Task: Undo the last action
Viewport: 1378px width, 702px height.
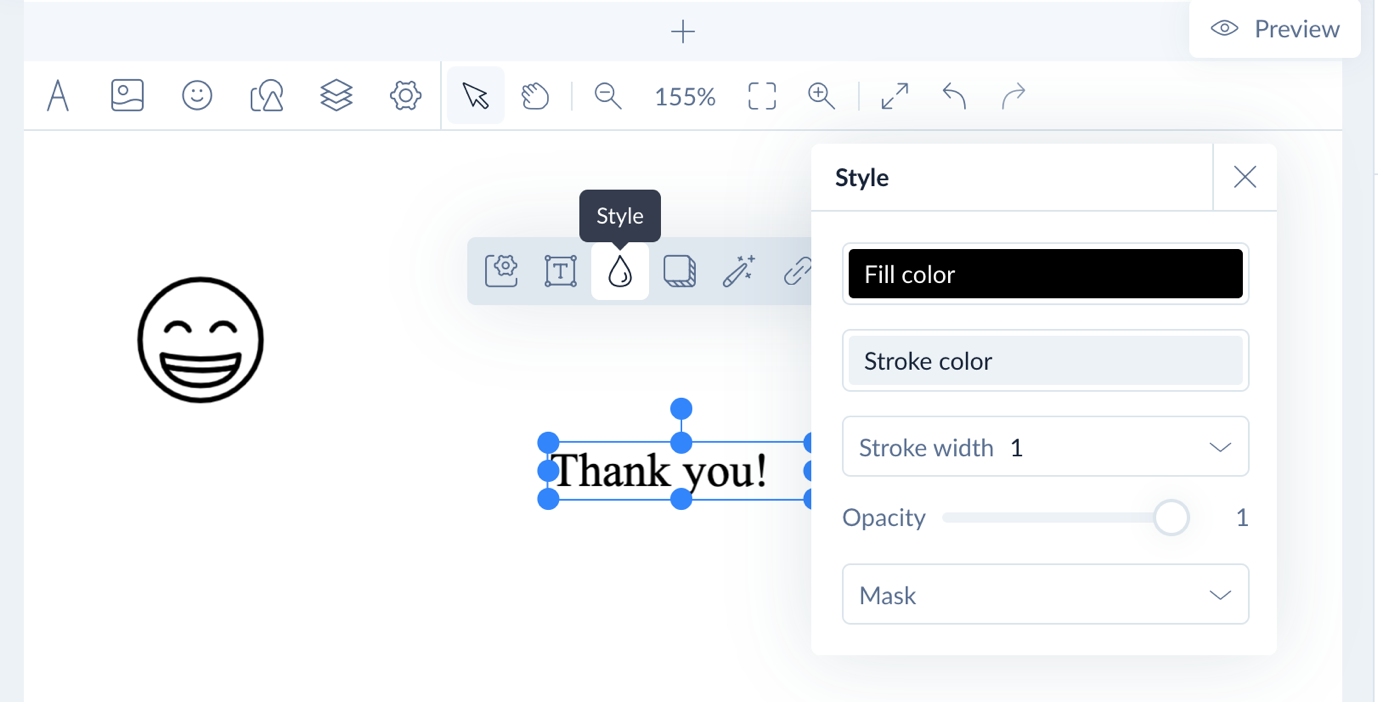Action: pos(954,96)
